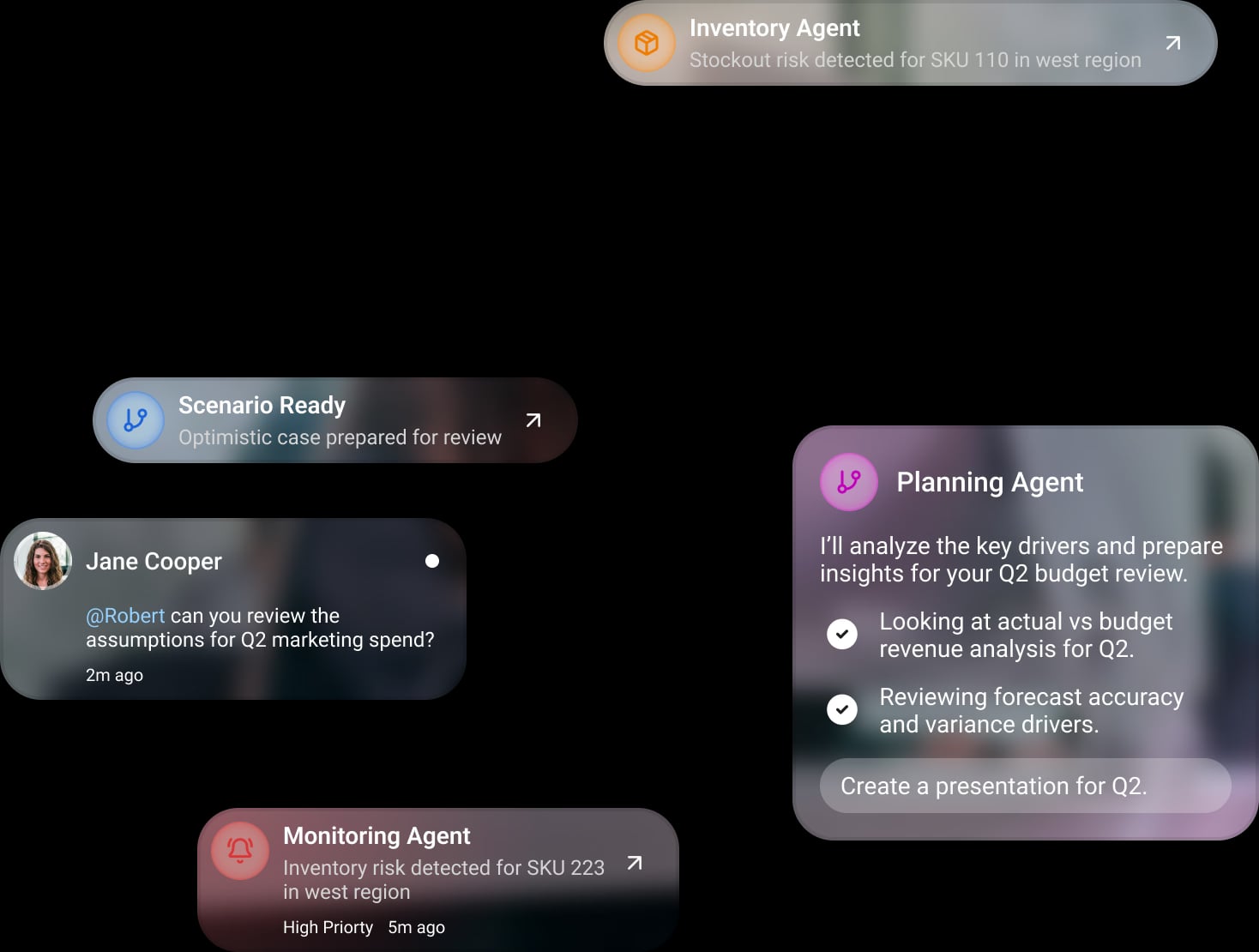Screen dimensions: 1259x952
Task: Click the '2m ago' timestamp
Action: [114, 675]
